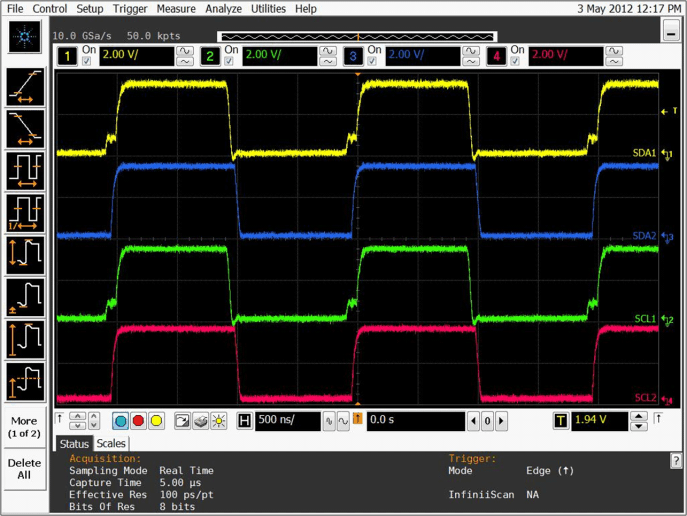Click the print icon in bottom toolbar
The image size is (687, 516).
pyautogui.click(x=200, y=421)
